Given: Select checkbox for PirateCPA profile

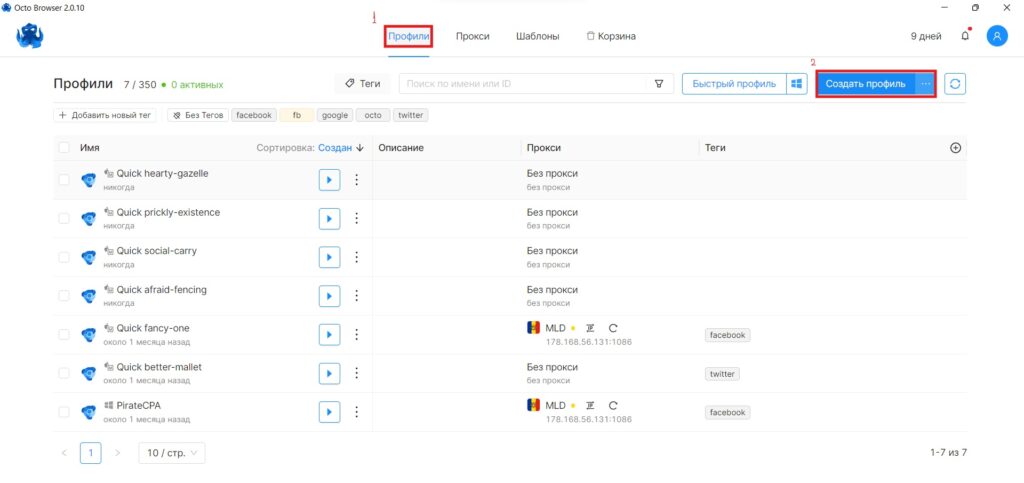Looking at the screenshot, I should [x=64, y=412].
